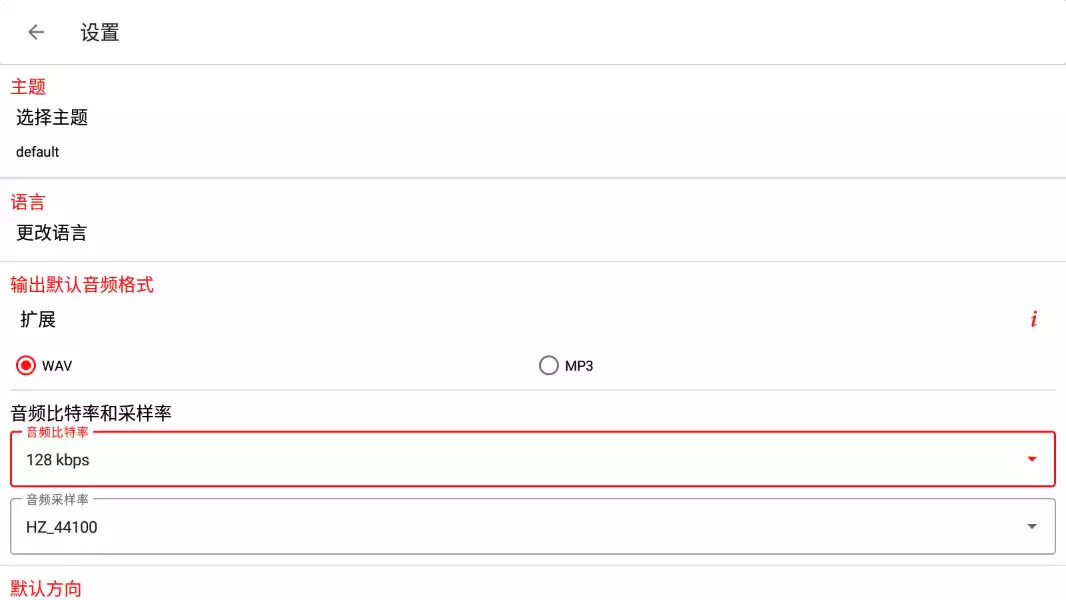Click the 输出默认音频格式 section header
This screenshot has width=1066, height=600.
(x=82, y=285)
